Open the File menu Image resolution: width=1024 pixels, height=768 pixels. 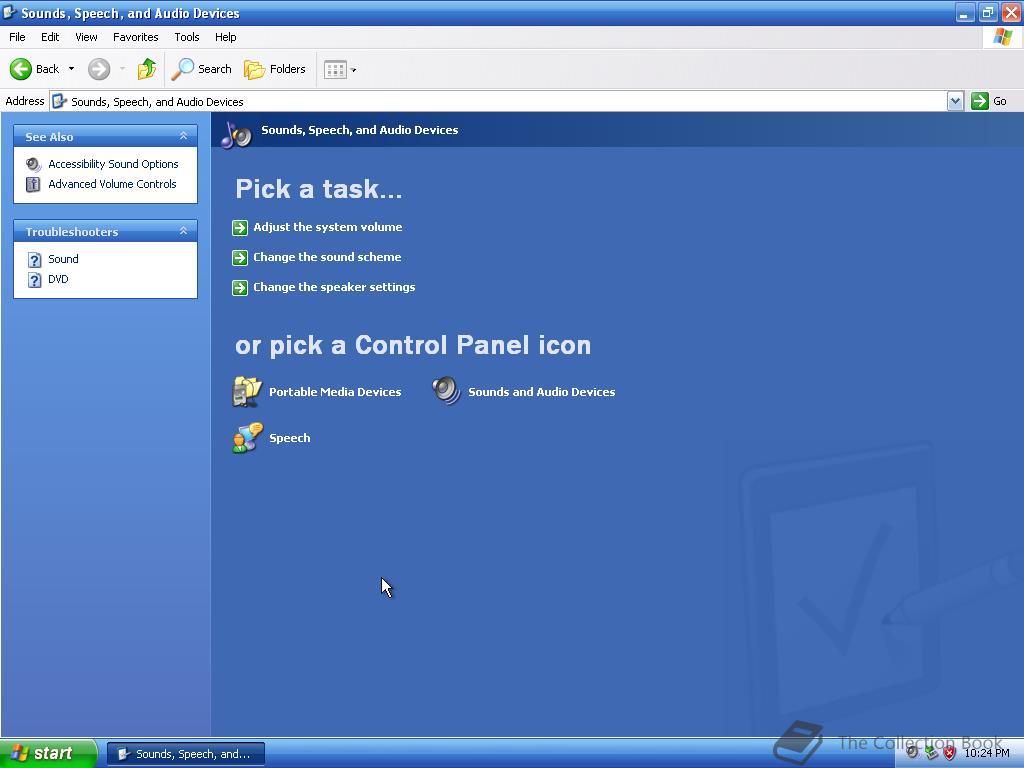[x=17, y=37]
